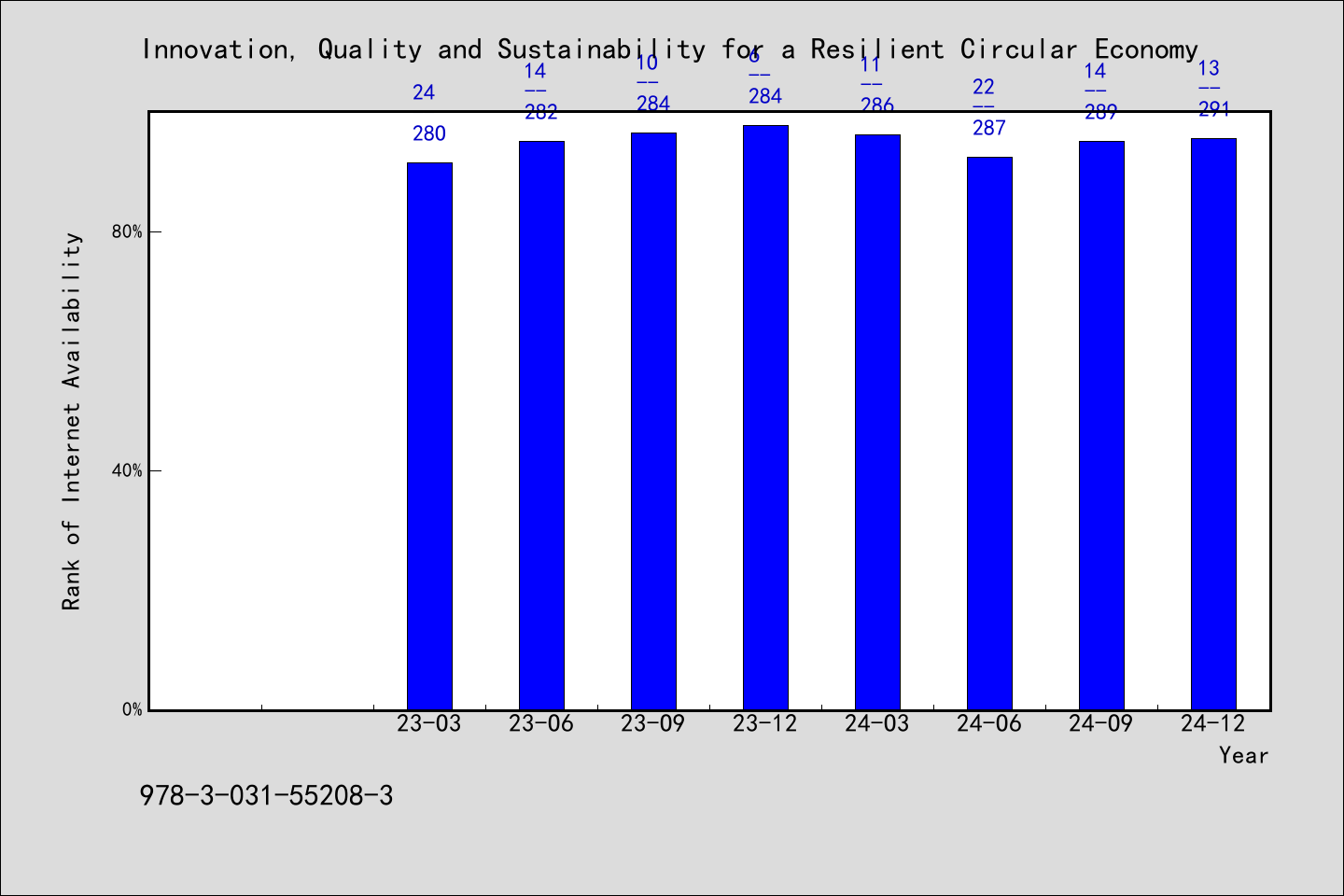The height and width of the screenshot is (896, 1344).
Task: Click the blue bar for 24-06
Action: tap(989, 433)
